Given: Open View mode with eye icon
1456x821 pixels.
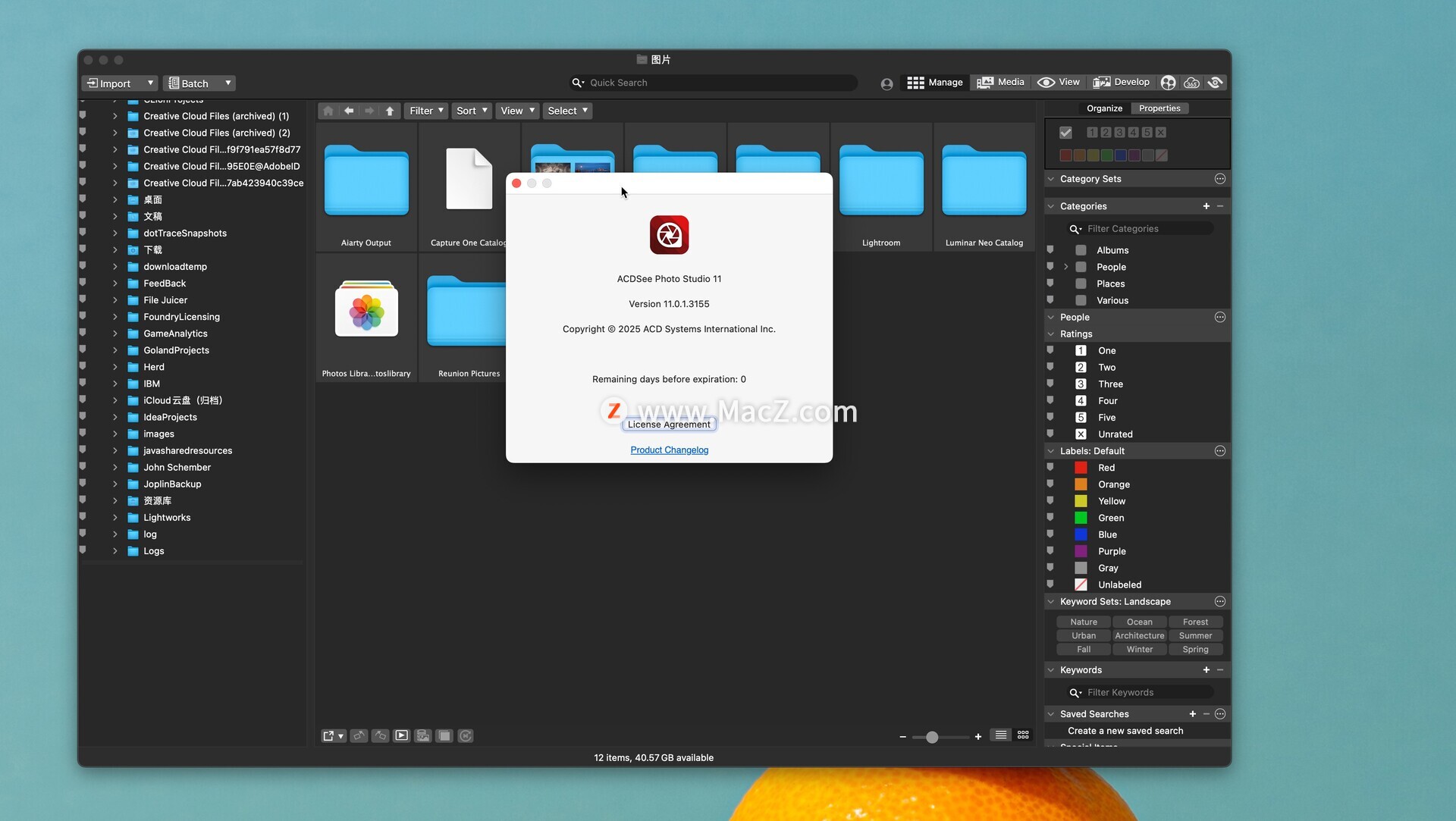Looking at the screenshot, I should pyautogui.click(x=1059, y=83).
